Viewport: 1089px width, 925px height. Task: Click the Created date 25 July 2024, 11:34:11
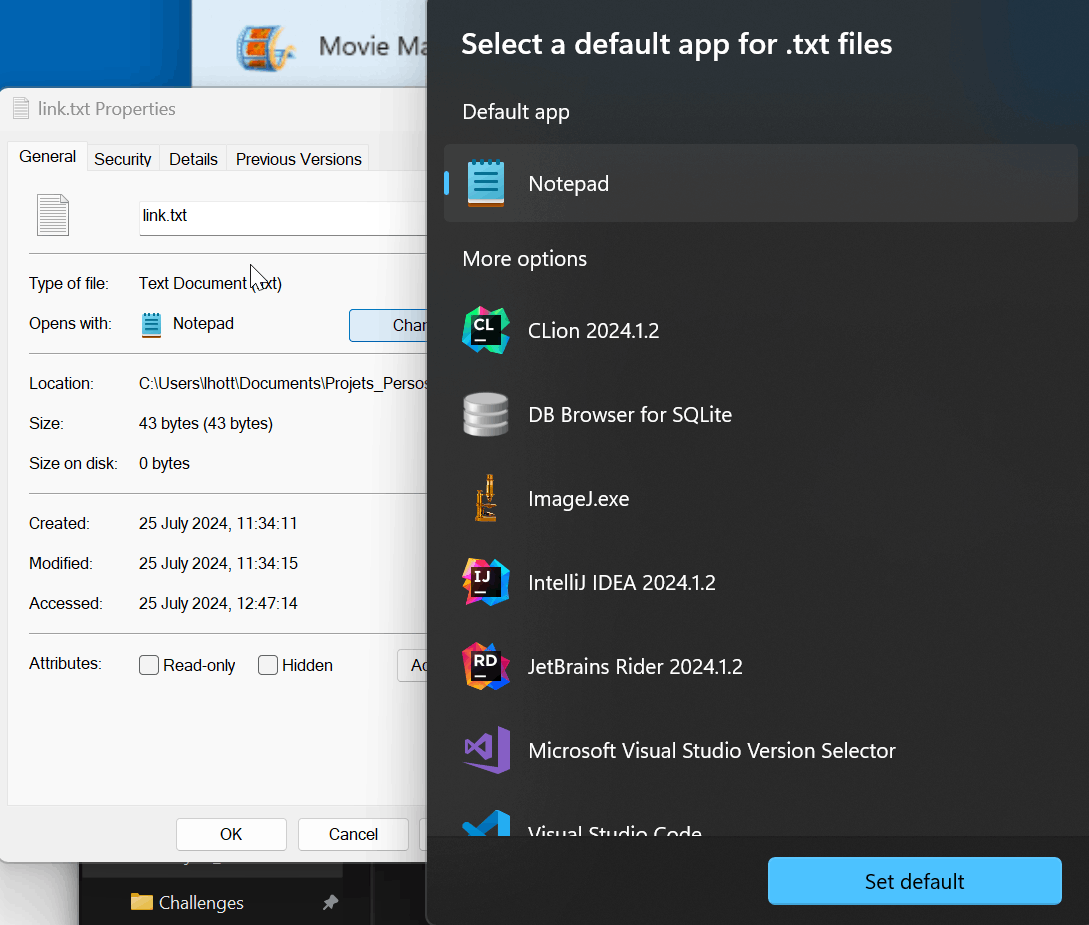218,524
